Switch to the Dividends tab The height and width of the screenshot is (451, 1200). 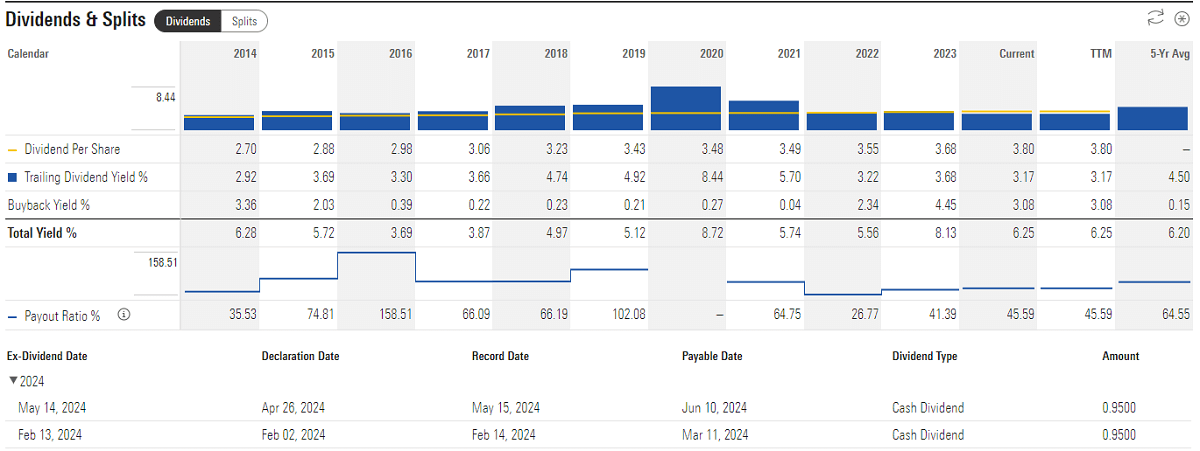click(187, 20)
